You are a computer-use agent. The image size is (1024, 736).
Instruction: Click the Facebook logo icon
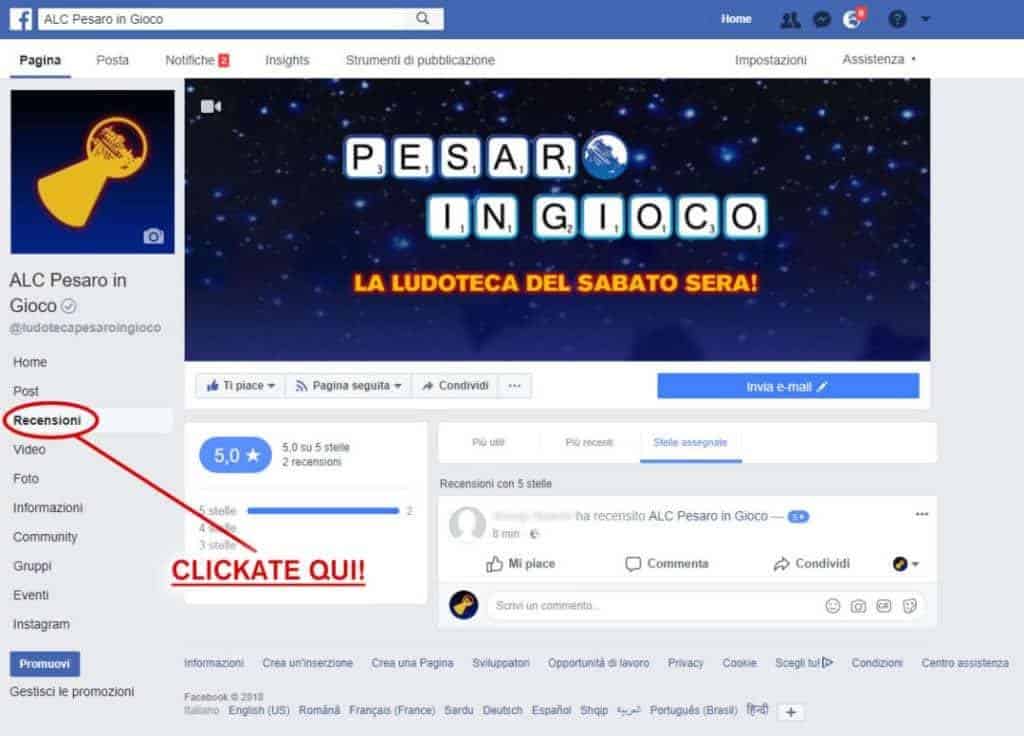coord(21,19)
